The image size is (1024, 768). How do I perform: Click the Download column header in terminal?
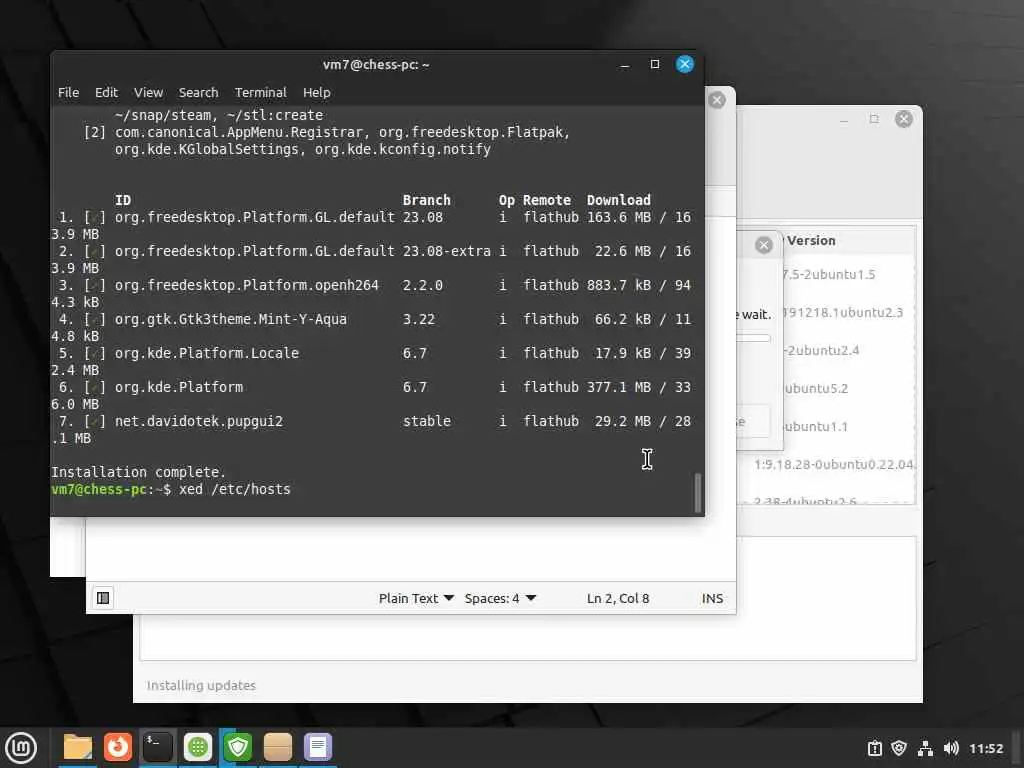pyautogui.click(x=618, y=200)
